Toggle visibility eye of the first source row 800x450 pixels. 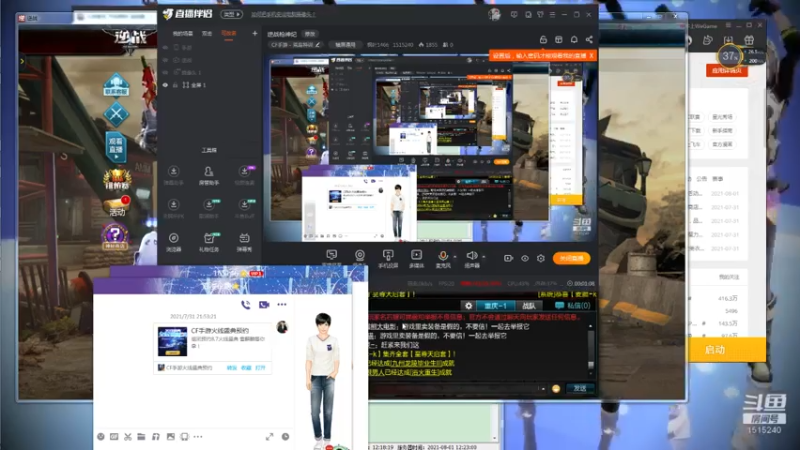point(165,47)
